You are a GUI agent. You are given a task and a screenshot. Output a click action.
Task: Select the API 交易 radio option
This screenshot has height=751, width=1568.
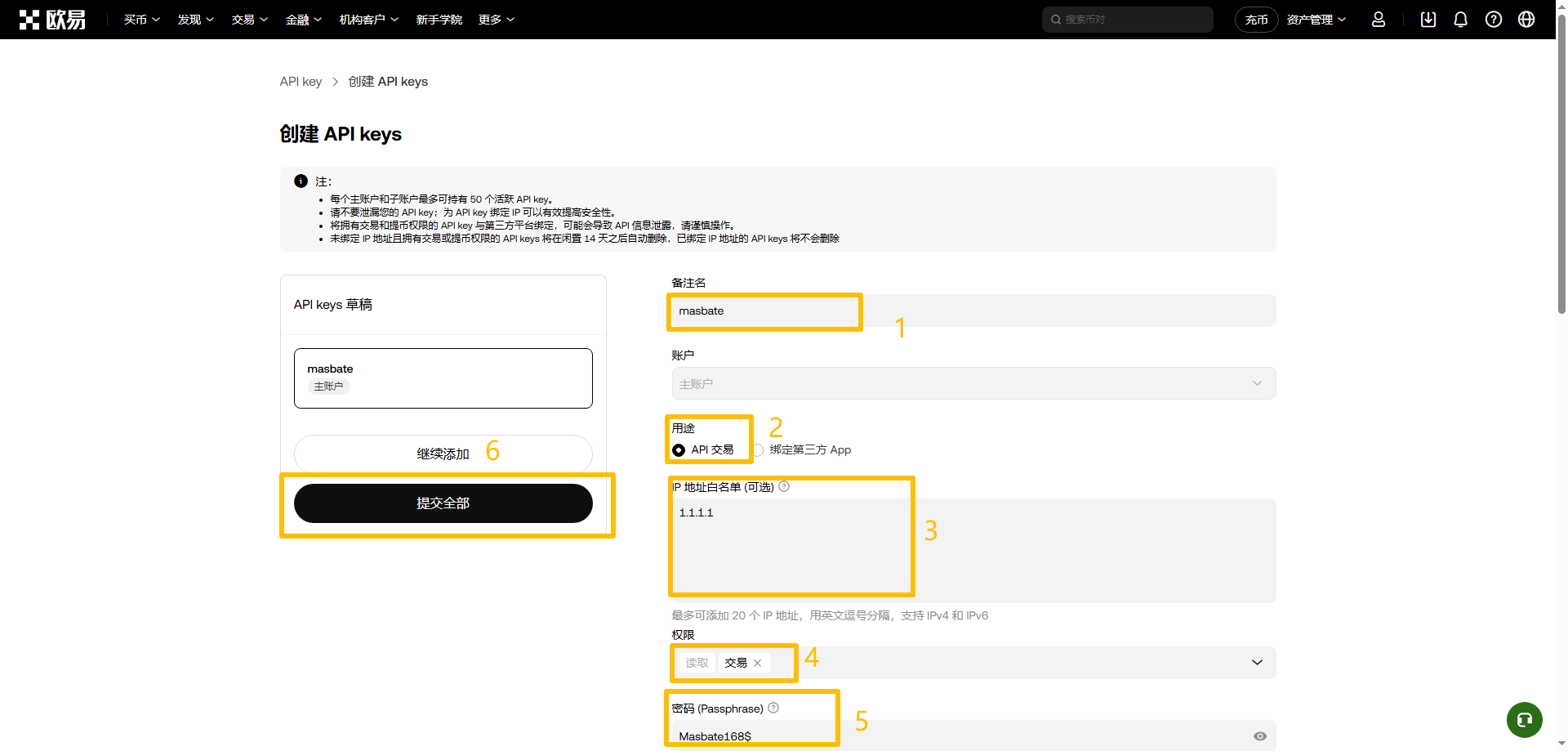pyautogui.click(x=679, y=450)
